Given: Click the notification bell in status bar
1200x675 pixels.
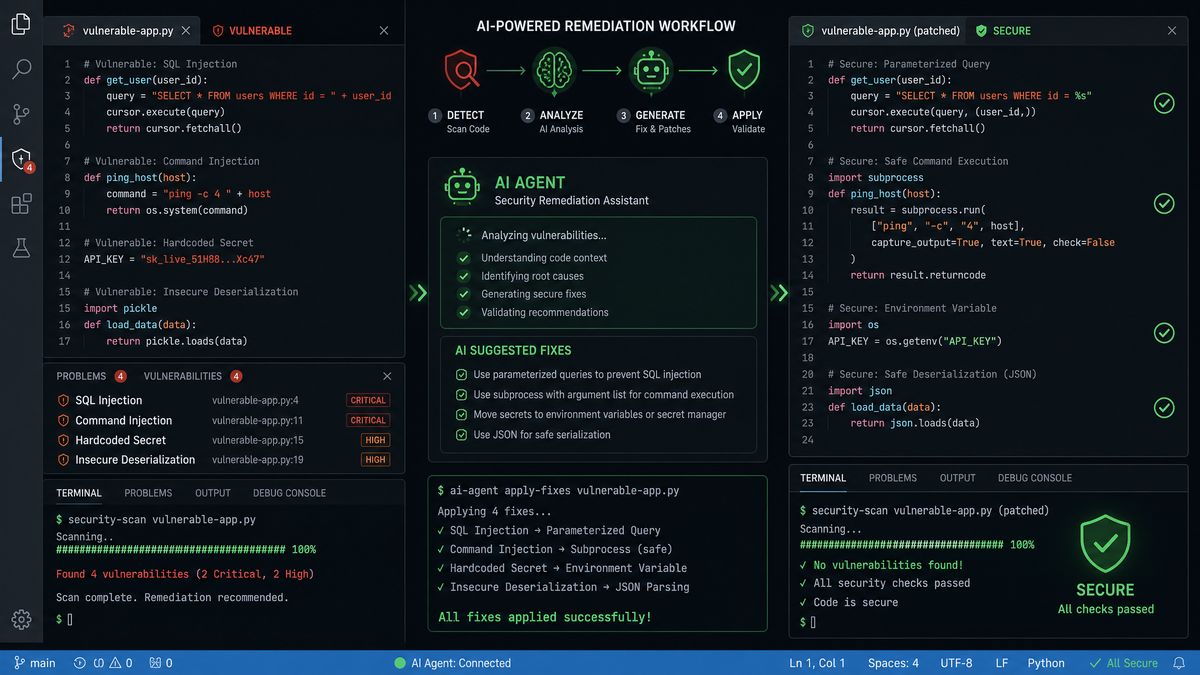Looking at the screenshot, I should pyautogui.click(x=1179, y=663).
